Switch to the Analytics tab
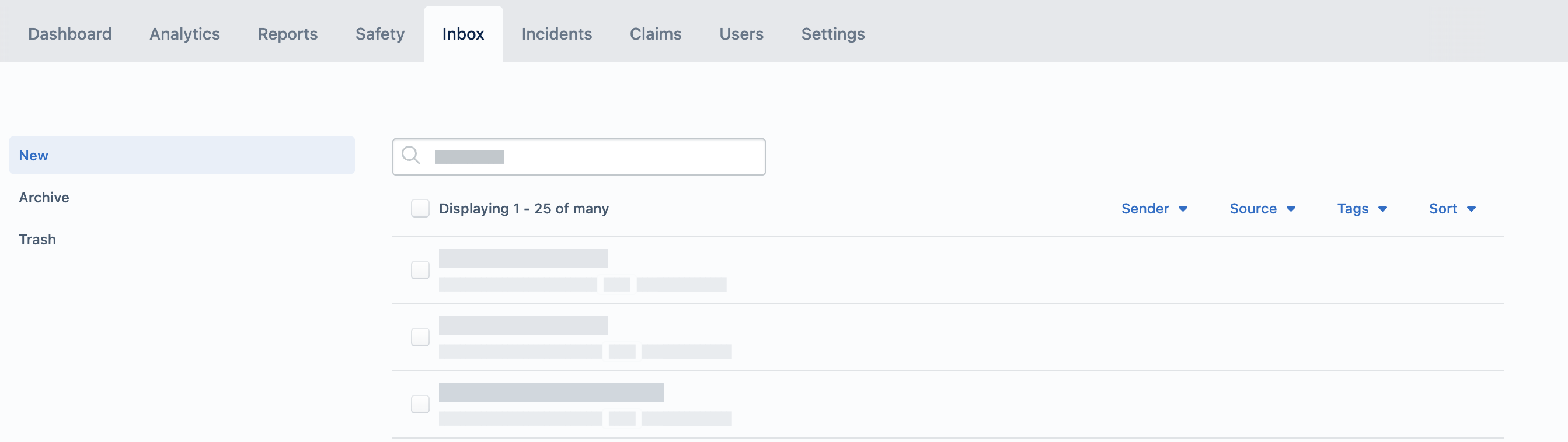 click(x=184, y=34)
